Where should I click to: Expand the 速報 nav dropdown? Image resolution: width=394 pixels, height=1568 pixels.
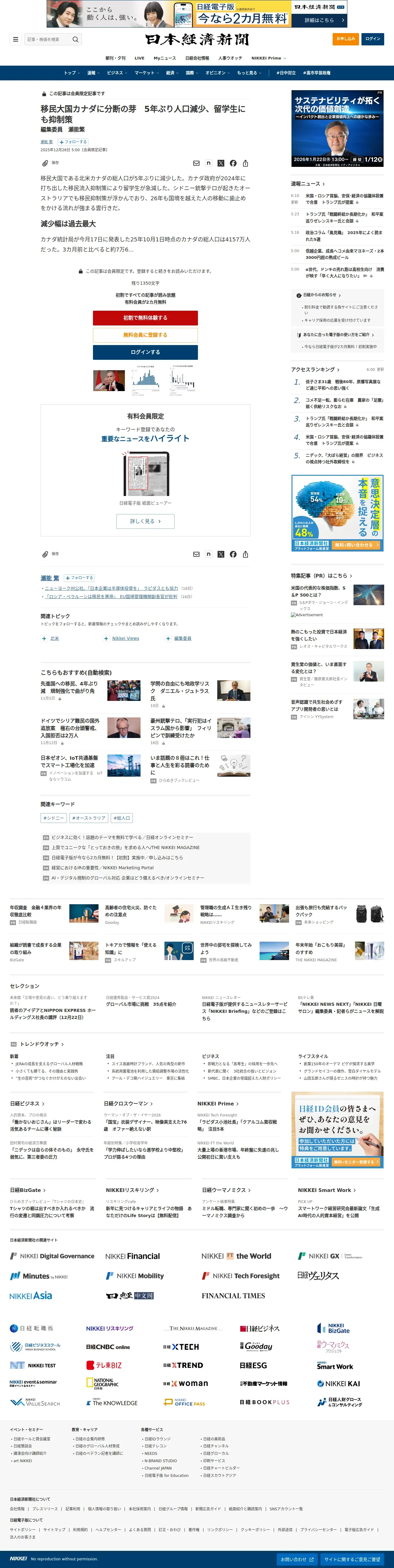tap(93, 73)
